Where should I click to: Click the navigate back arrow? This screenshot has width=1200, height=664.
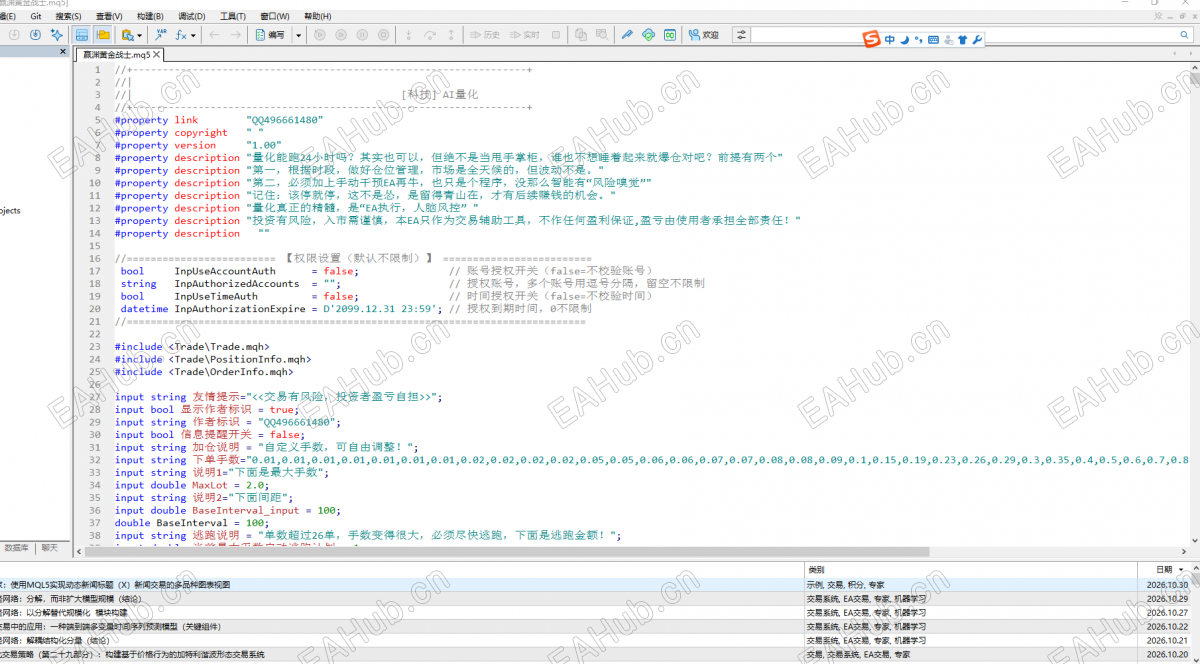214,35
